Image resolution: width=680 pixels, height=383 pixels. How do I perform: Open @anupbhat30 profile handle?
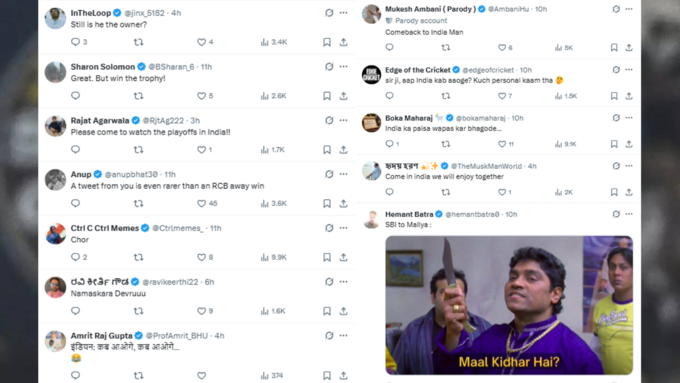(x=131, y=174)
